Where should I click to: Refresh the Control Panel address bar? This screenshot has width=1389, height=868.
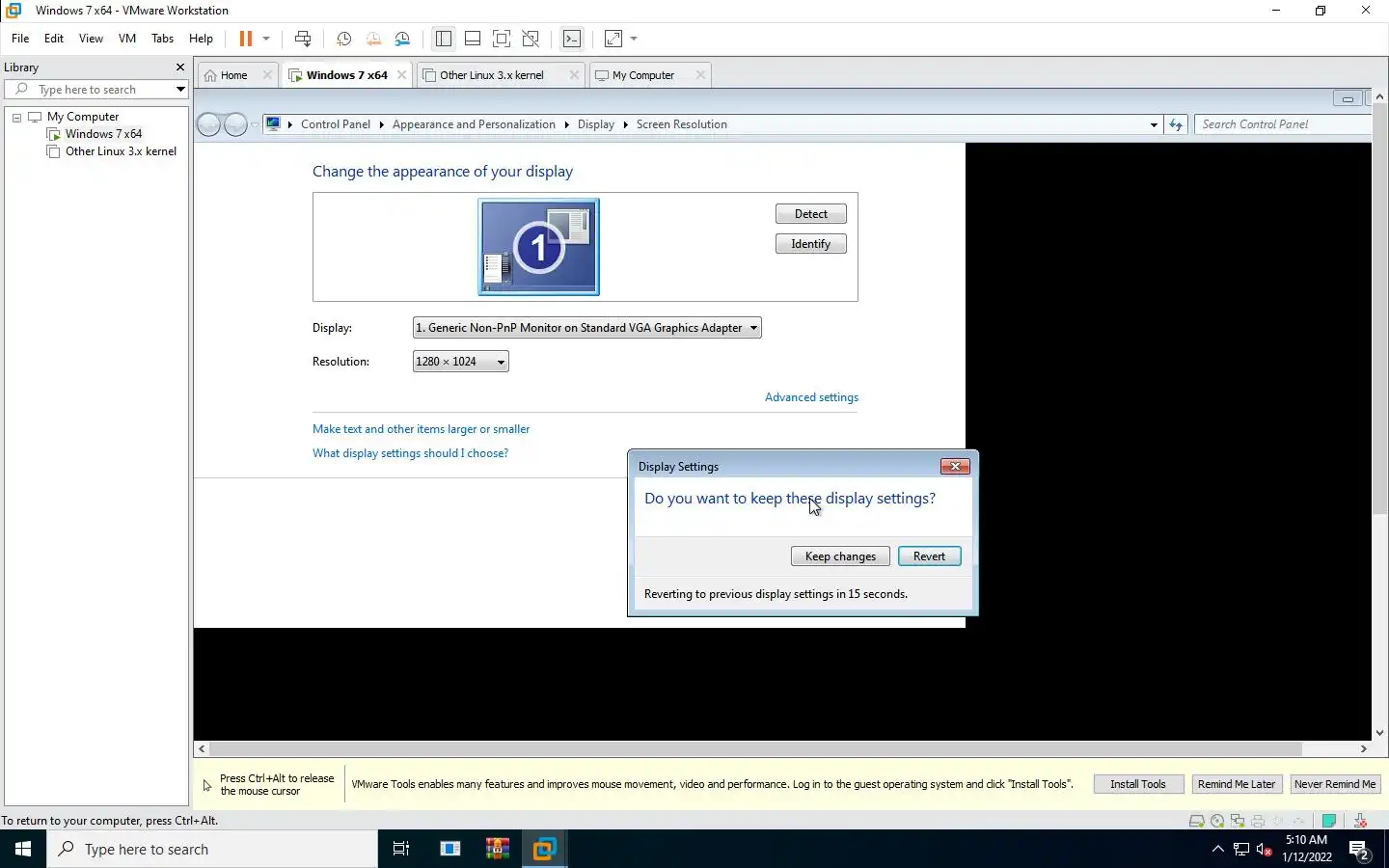click(1176, 124)
